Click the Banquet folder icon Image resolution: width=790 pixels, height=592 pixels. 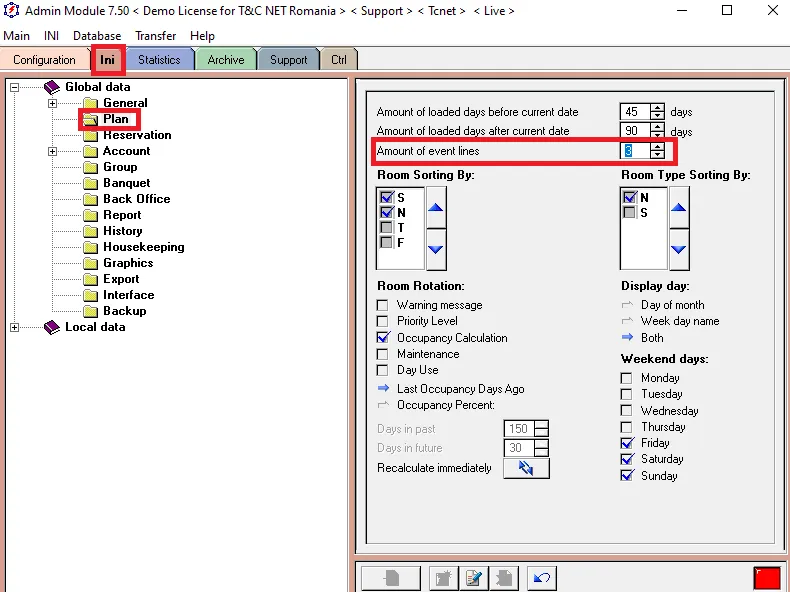point(91,183)
